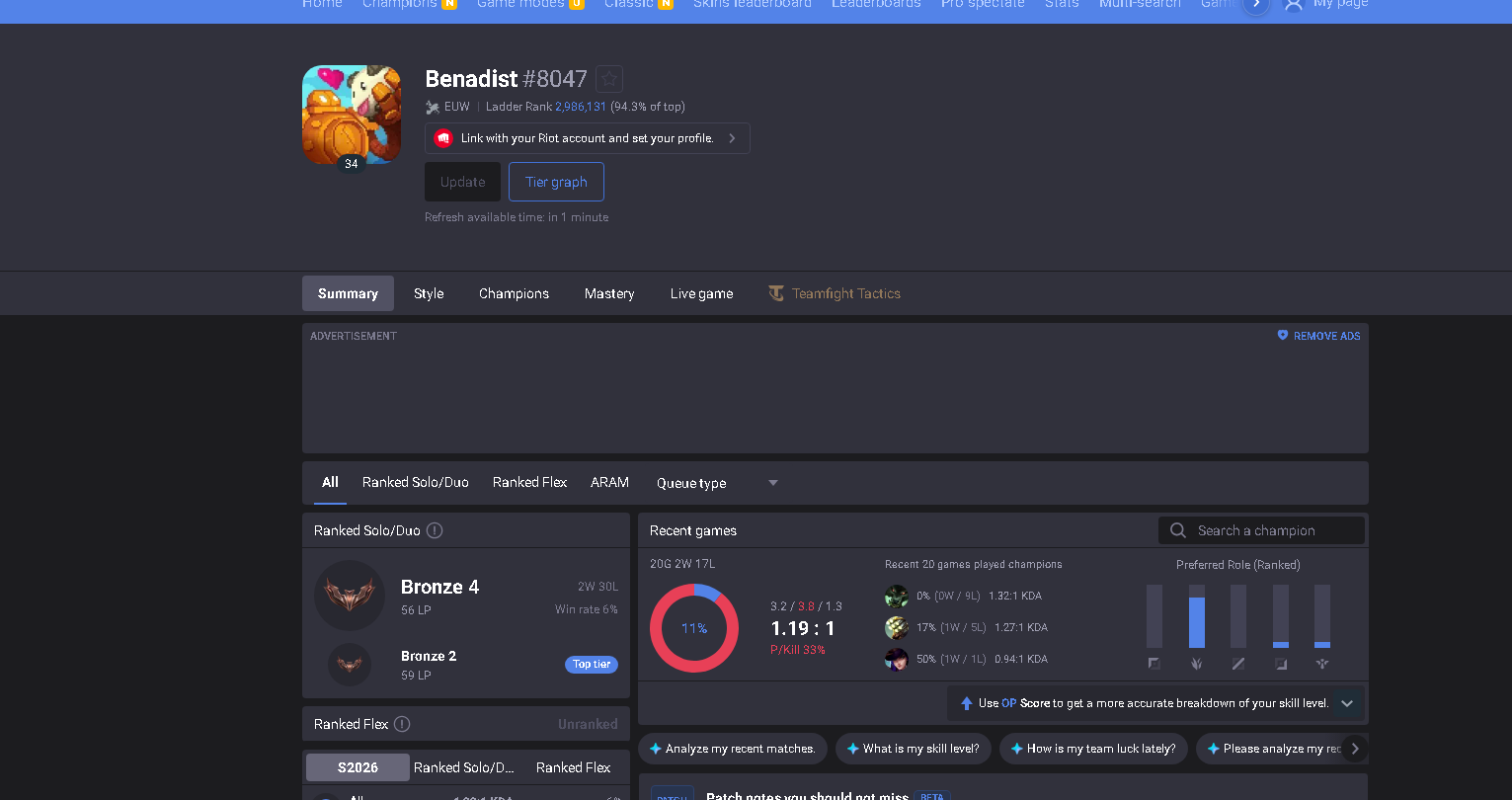The width and height of the screenshot is (1512, 800).
Task: Click the Benadist profile avatar icon
Action: [x=352, y=115]
